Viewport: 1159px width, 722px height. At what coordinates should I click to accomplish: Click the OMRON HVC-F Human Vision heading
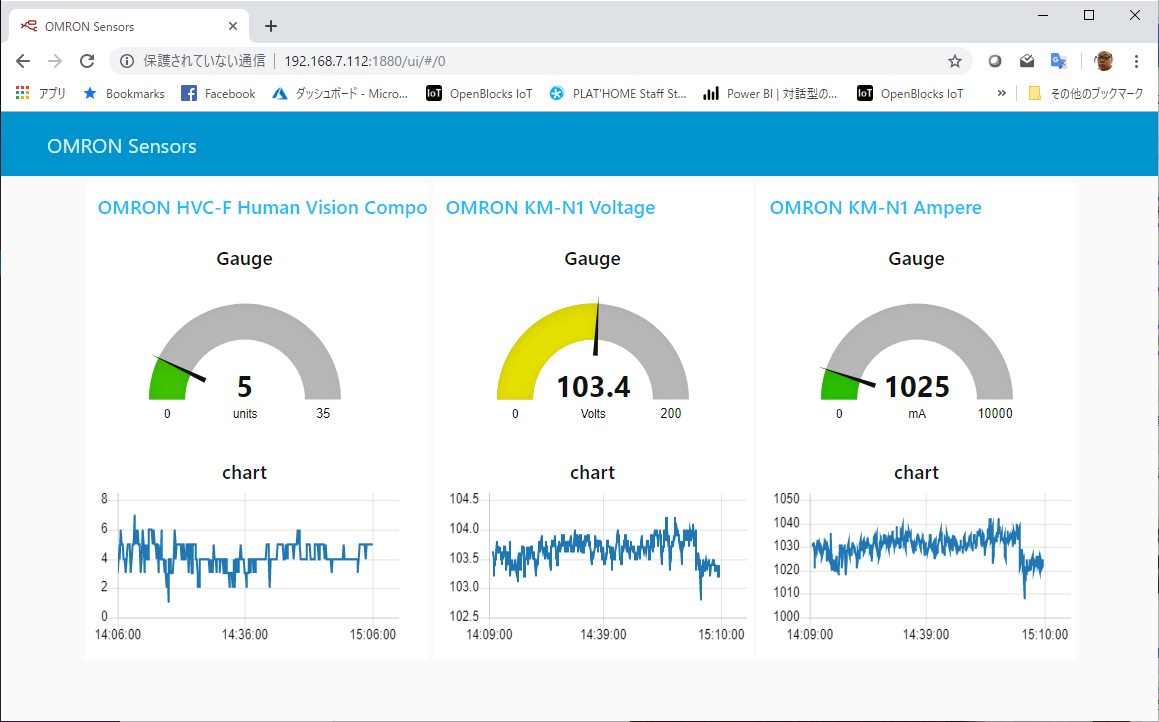tap(262, 208)
